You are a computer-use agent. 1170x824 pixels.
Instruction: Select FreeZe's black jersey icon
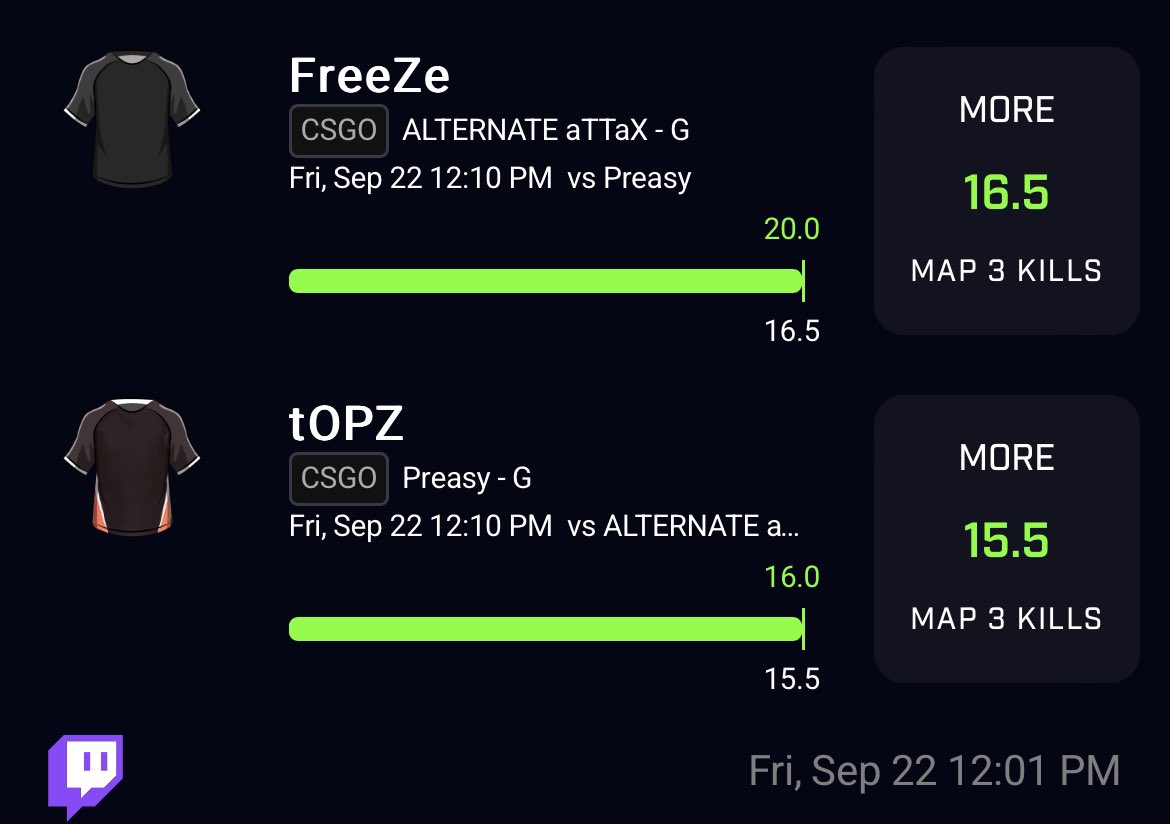click(x=132, y=119)
